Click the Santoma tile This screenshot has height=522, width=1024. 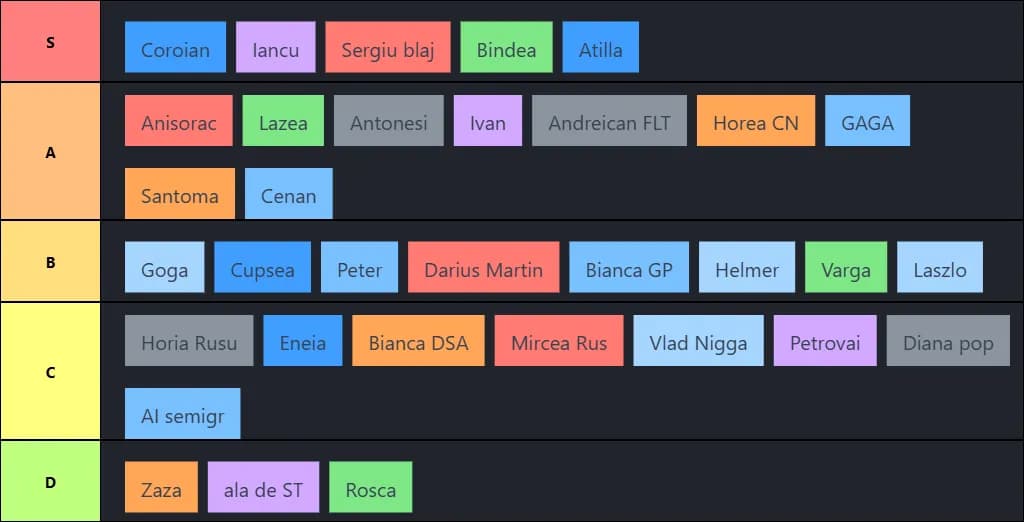[180, 194]
